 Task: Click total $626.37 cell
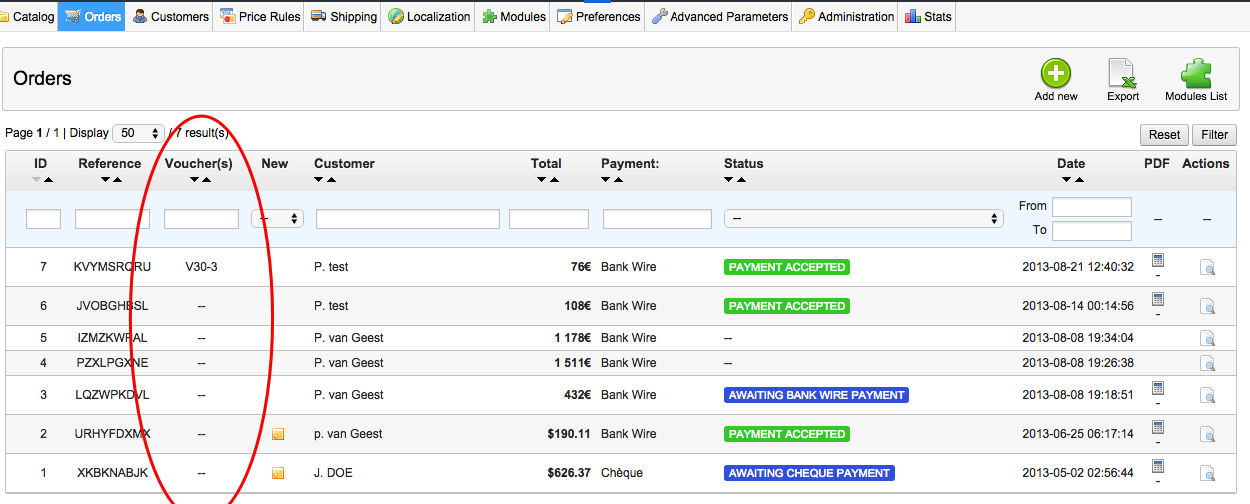coord(569,473)
